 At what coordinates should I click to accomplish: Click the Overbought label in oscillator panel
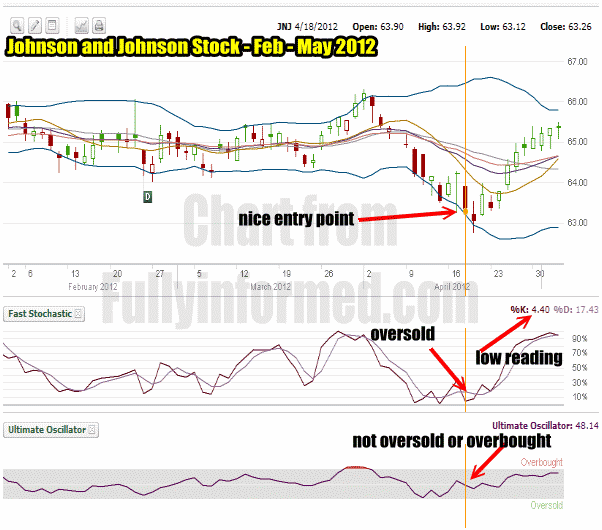click(x=541, y=462)
